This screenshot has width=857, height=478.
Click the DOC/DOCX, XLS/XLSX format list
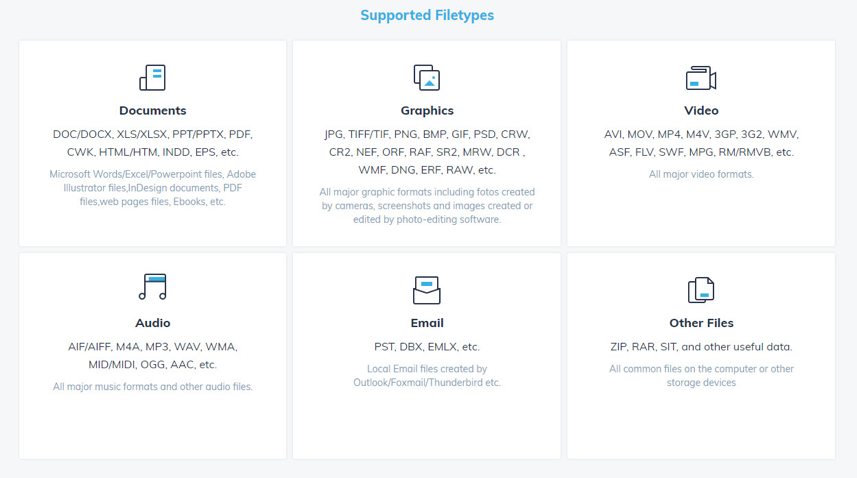153,143
